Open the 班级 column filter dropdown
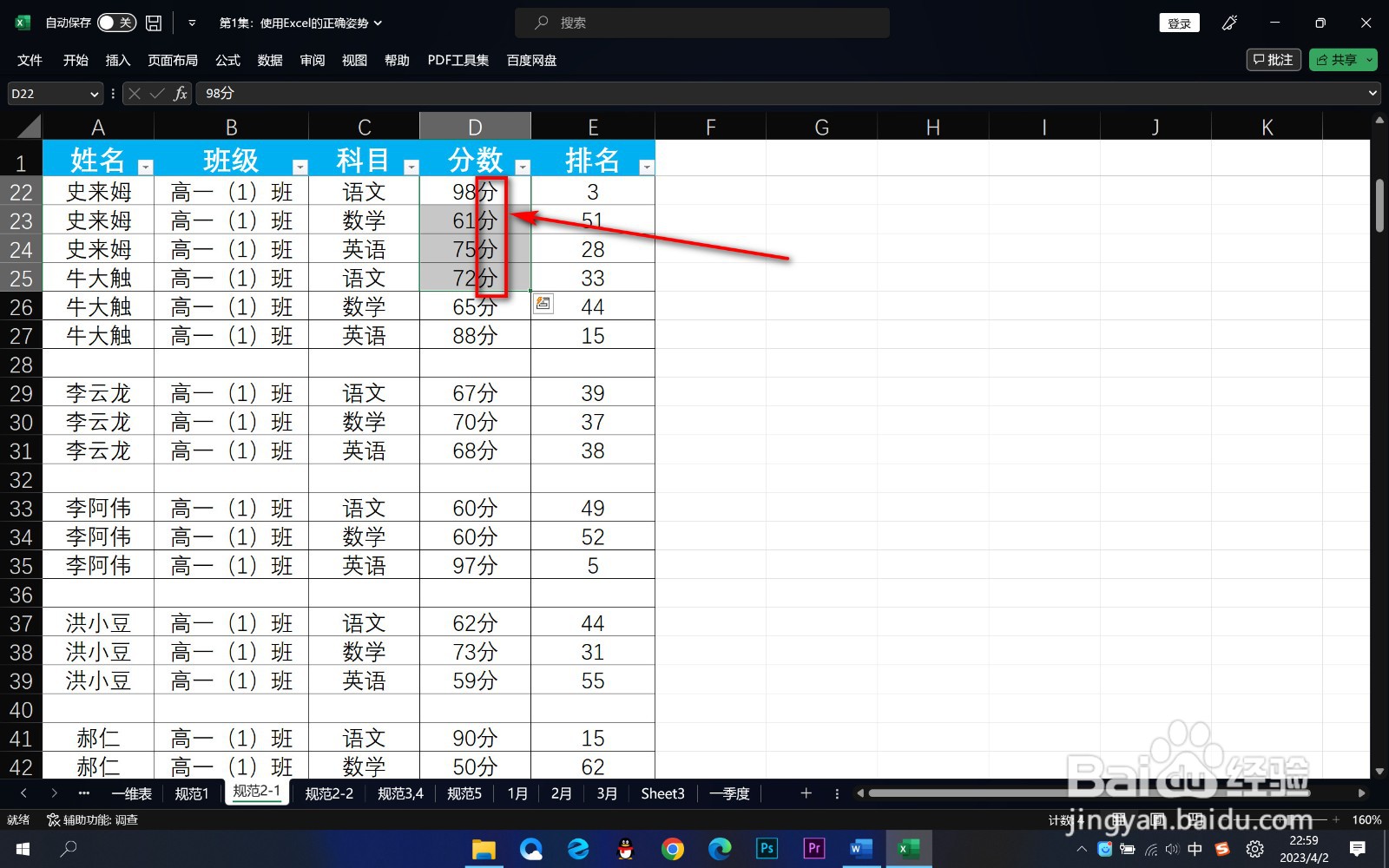The height and width of the screenshot is (868, 1389). coord(300,167)
